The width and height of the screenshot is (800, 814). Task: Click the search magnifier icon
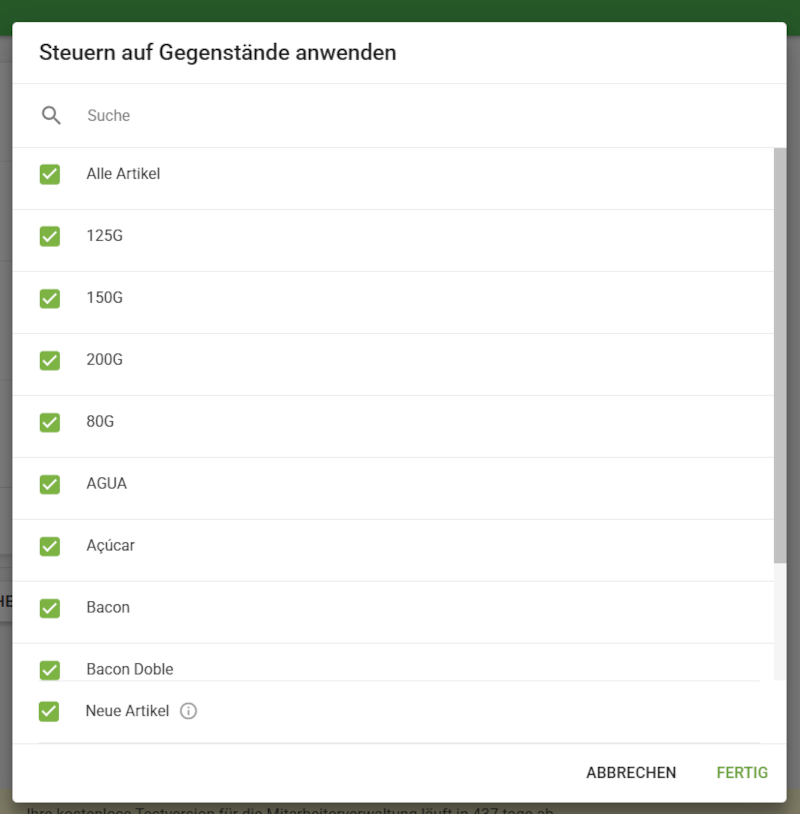(x=51, y=115)
